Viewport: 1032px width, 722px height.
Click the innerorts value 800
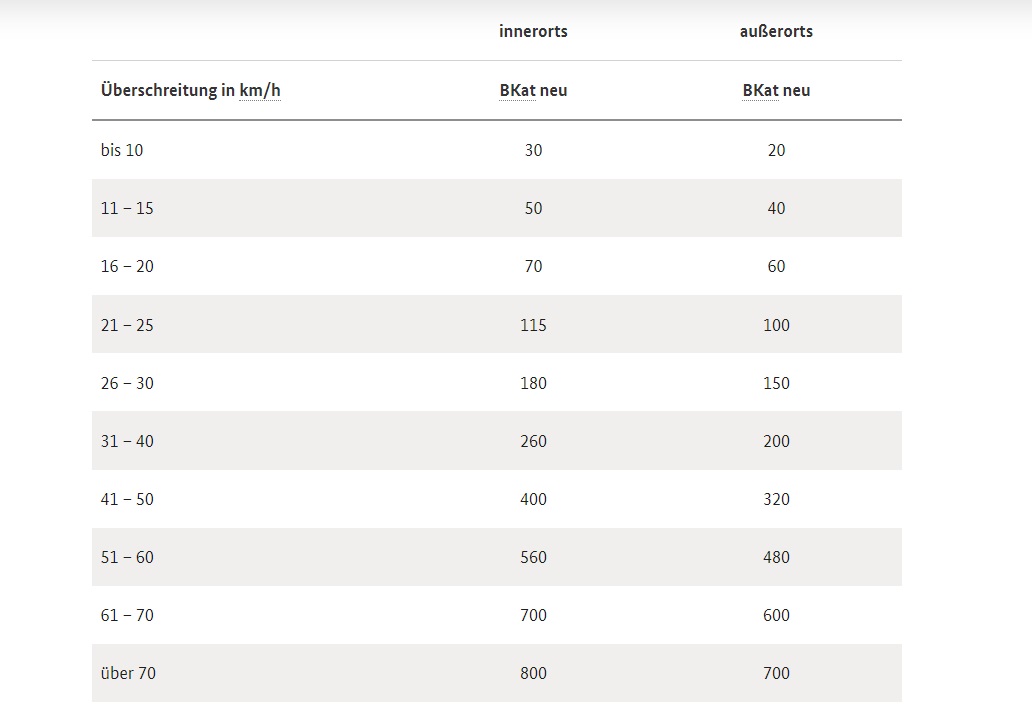[x=533, y=673]
